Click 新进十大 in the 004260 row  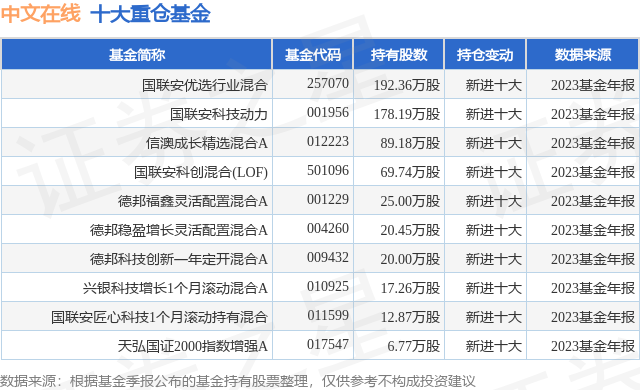494,230
